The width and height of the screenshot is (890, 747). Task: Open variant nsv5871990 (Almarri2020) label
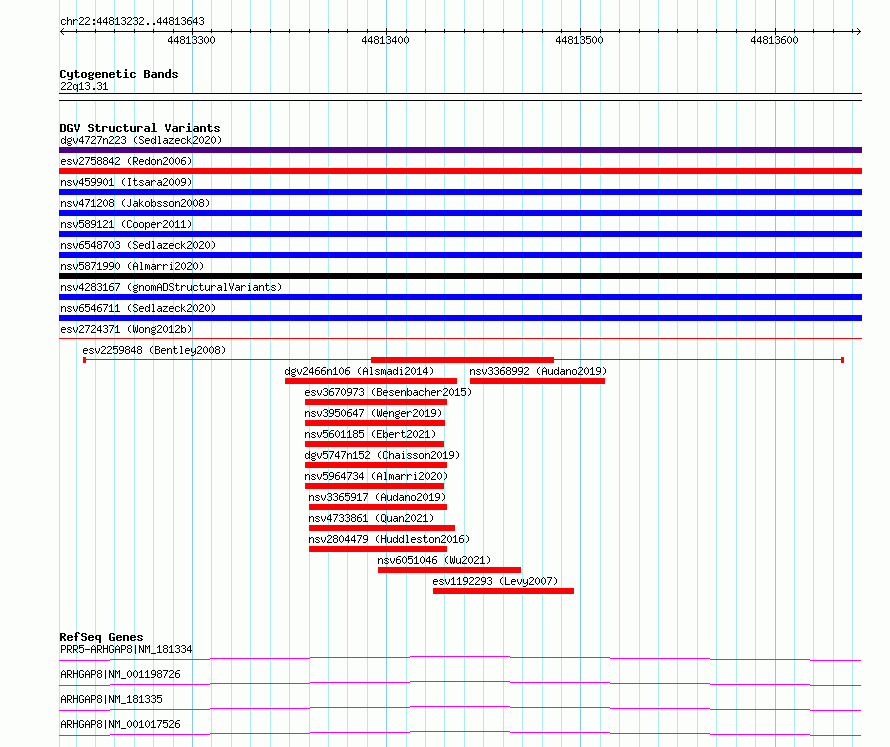coord(132,266)
